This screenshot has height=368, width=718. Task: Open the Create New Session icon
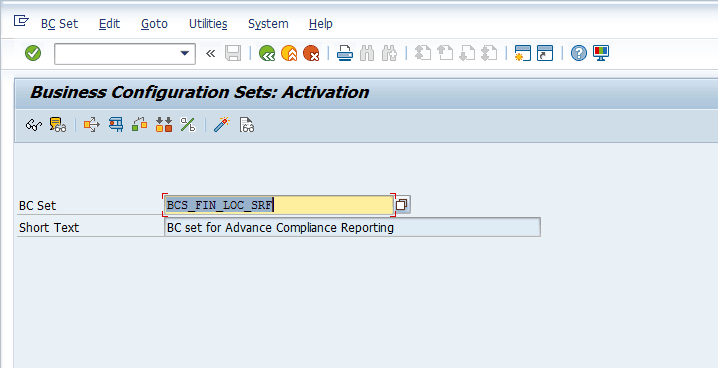522,54
